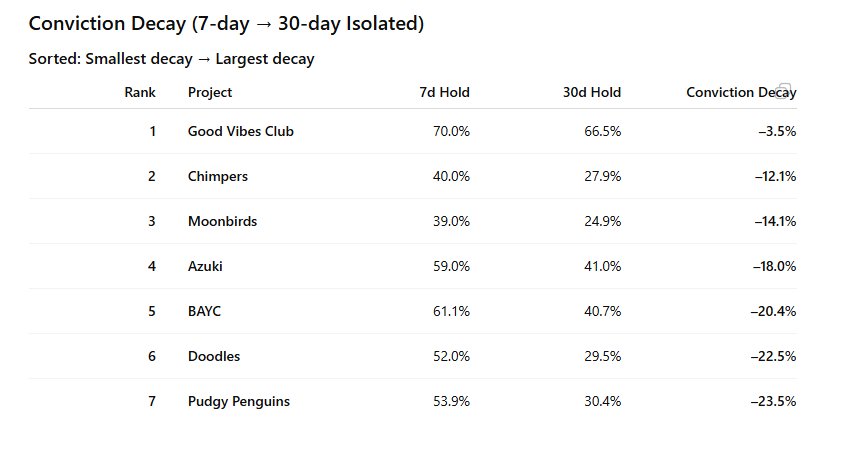The height and width of the screenshot is (453, 844).
Task: Click the Moonbirds project name
Action: pos(222,221)
